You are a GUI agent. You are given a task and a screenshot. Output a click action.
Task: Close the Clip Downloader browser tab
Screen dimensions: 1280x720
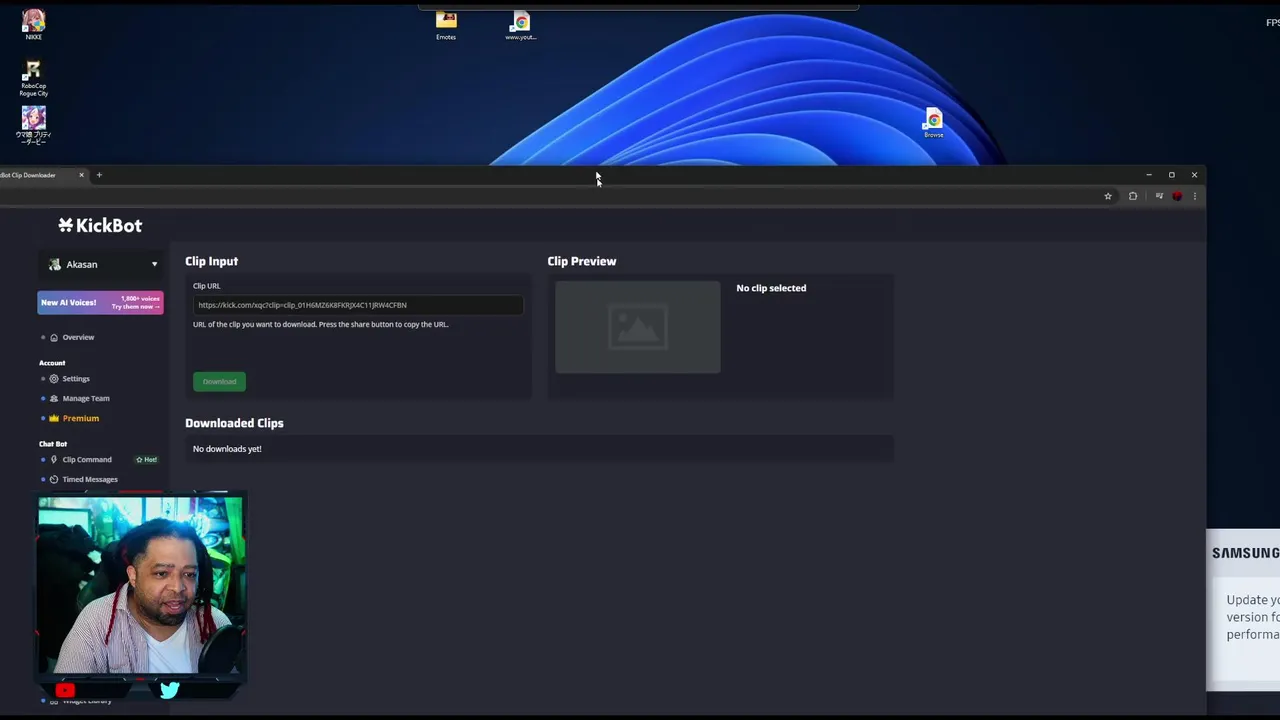click(x=82, y=175)
